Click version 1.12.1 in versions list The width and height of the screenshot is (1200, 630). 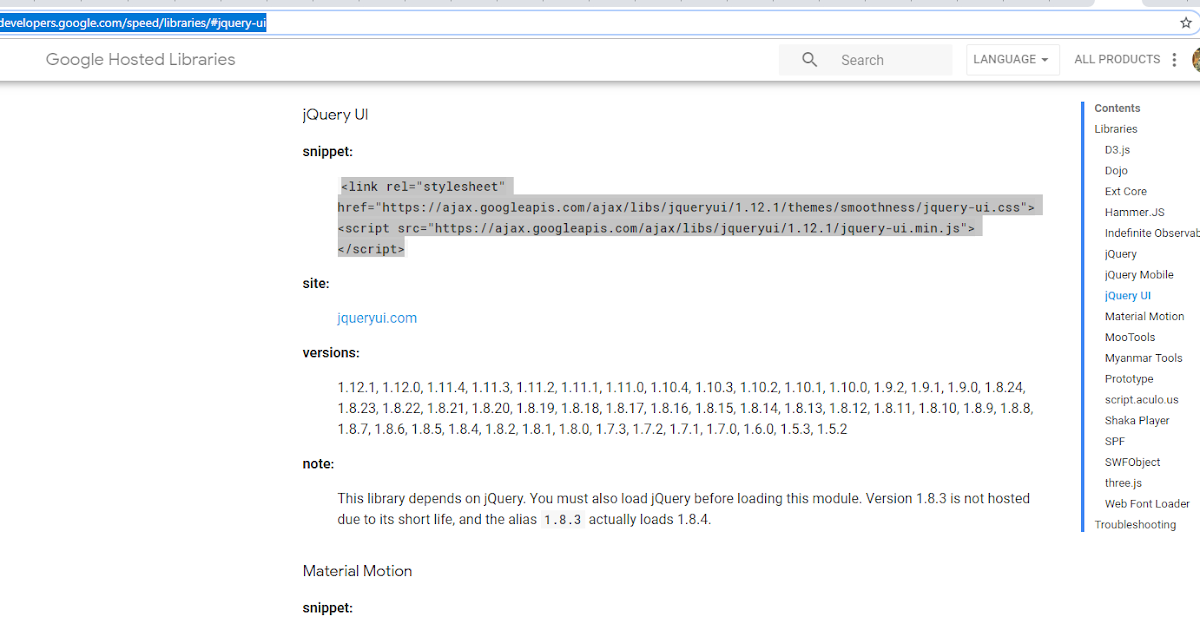tap(355, 387)
